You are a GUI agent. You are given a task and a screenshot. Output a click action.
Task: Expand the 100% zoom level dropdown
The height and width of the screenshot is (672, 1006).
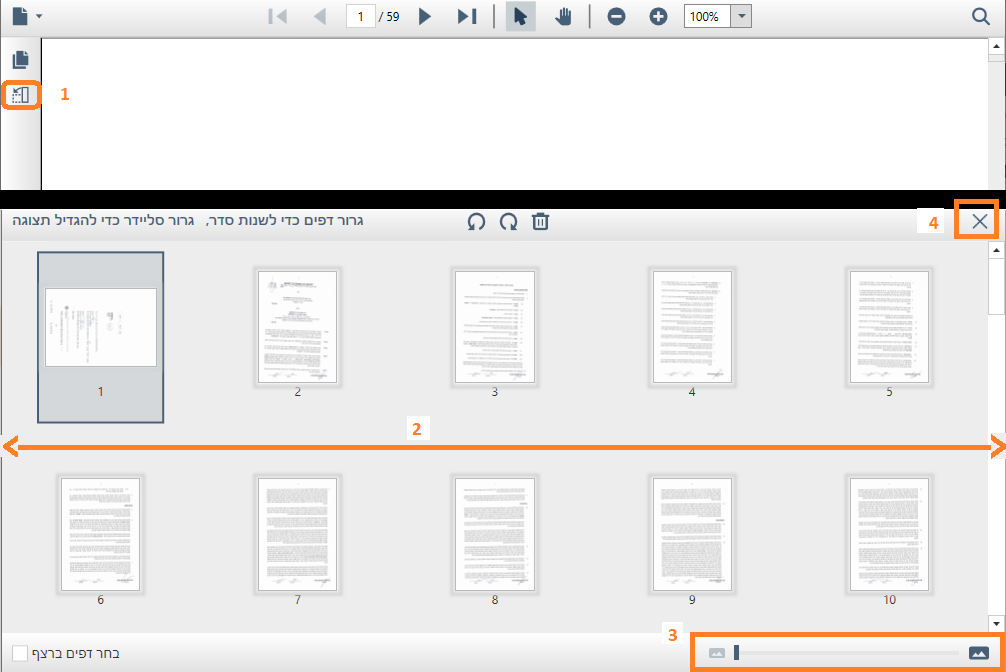(x=741, y=17)
